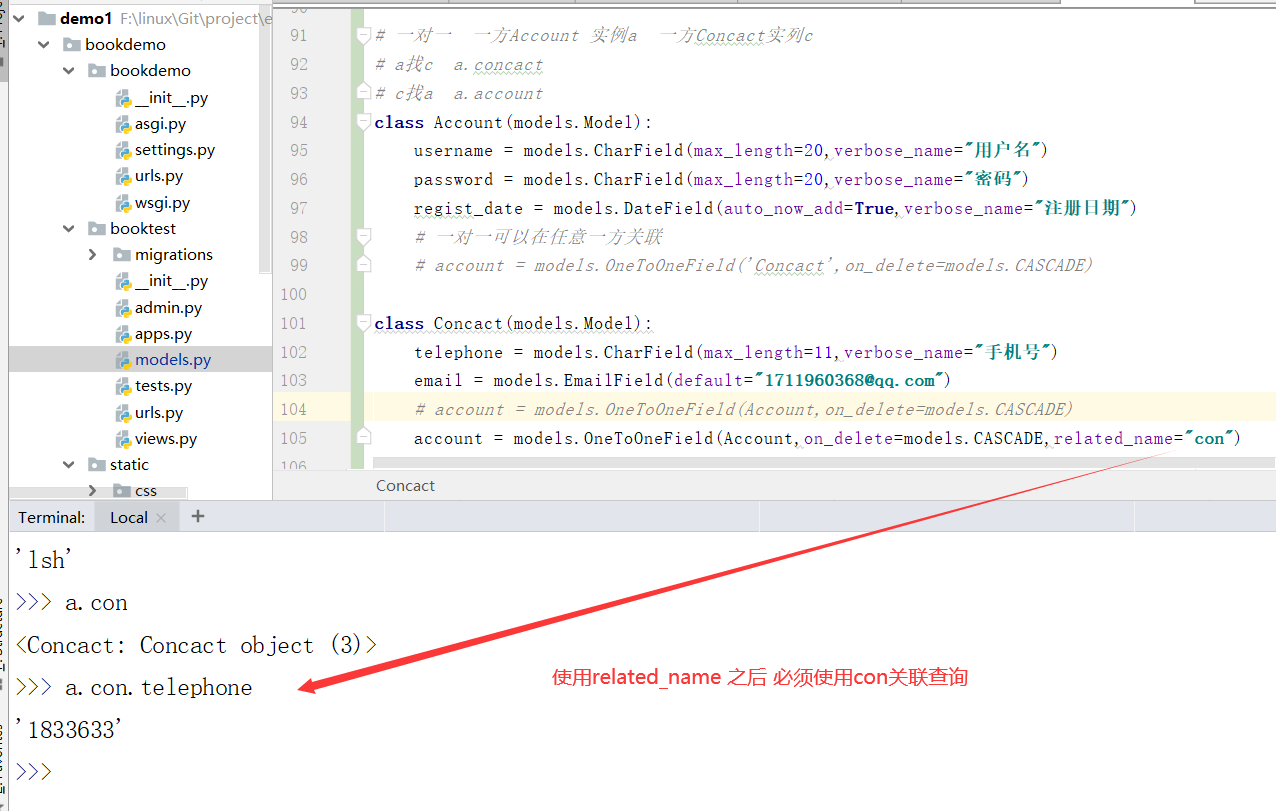Place cursor on password field line
The width and height of the screenshot is (1276, 811).
click(x=722, y=179)
